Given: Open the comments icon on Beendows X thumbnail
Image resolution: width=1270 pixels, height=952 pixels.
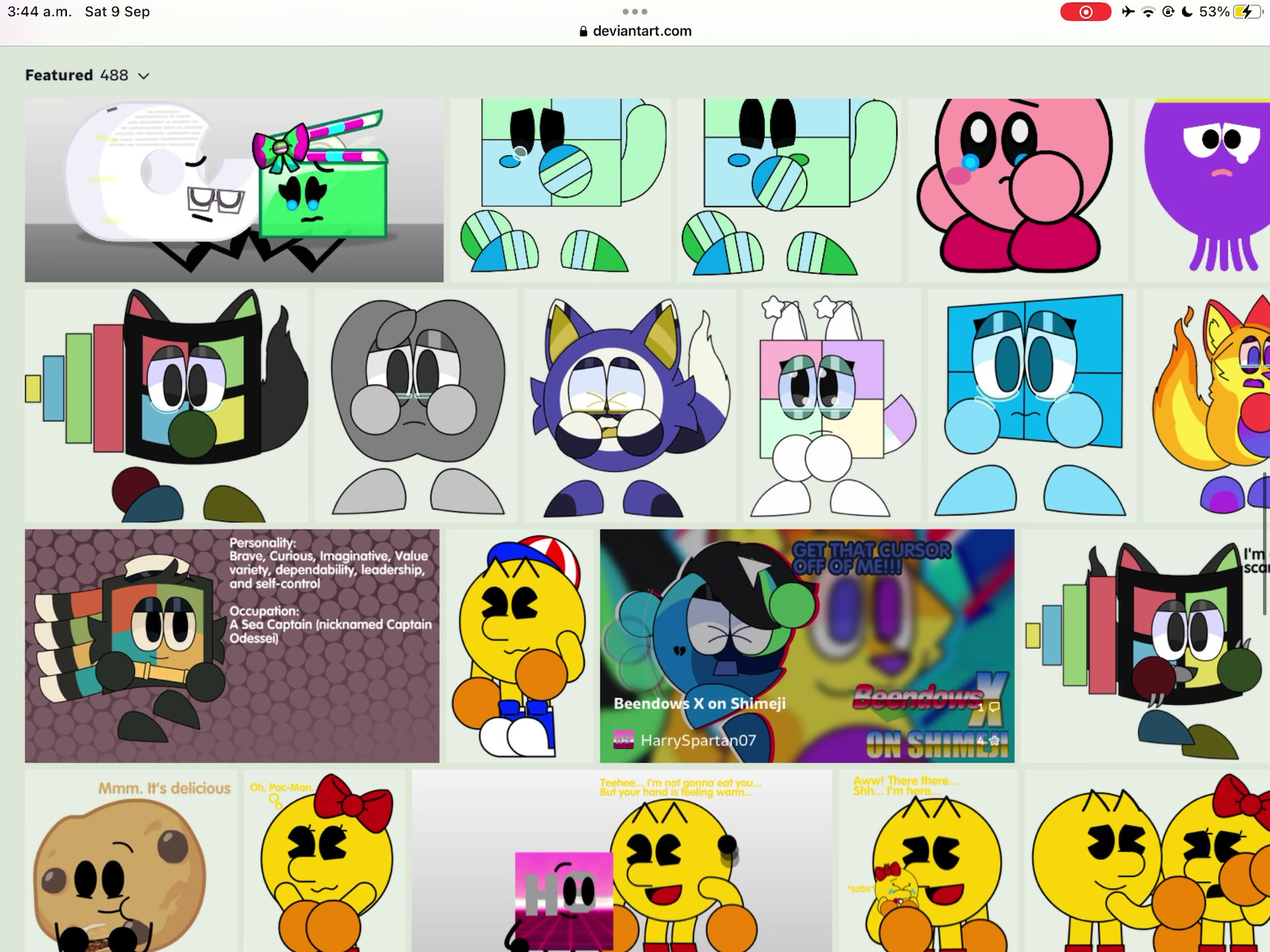Looking at the screenshot, I should pos(994,707).
